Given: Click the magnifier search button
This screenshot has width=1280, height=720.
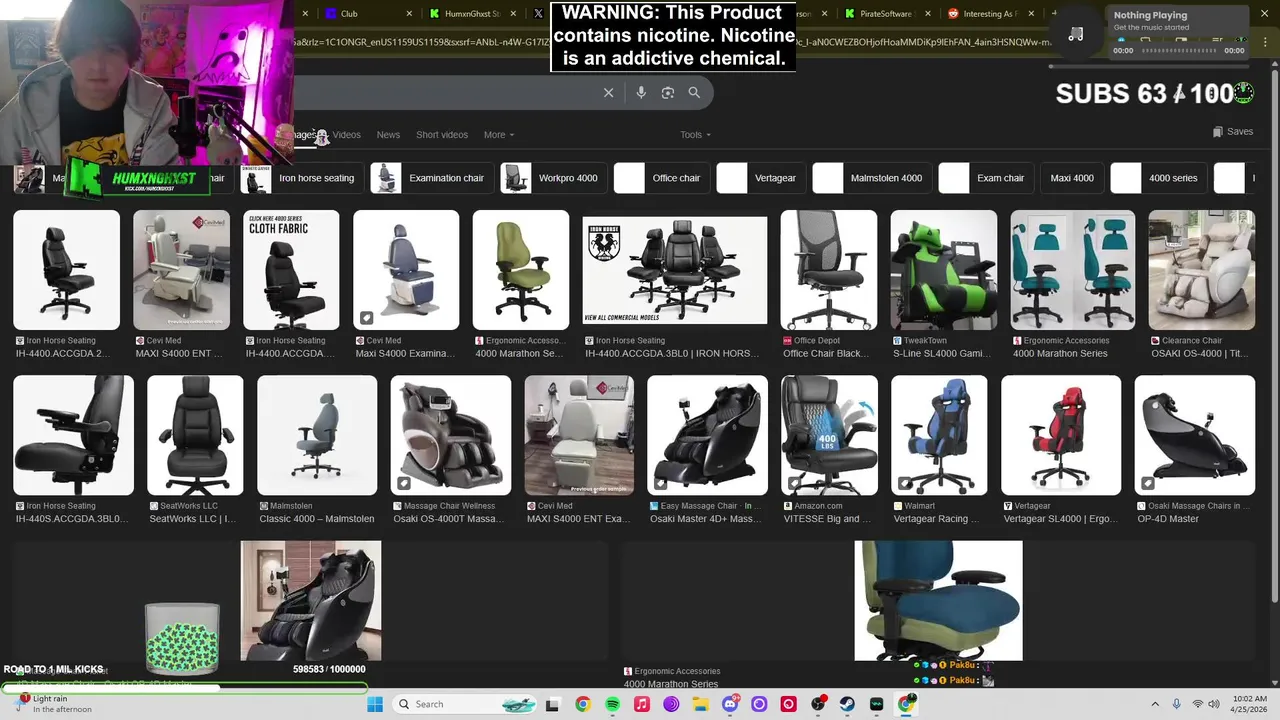Looking at the screenshot, I should click(694, 92).
